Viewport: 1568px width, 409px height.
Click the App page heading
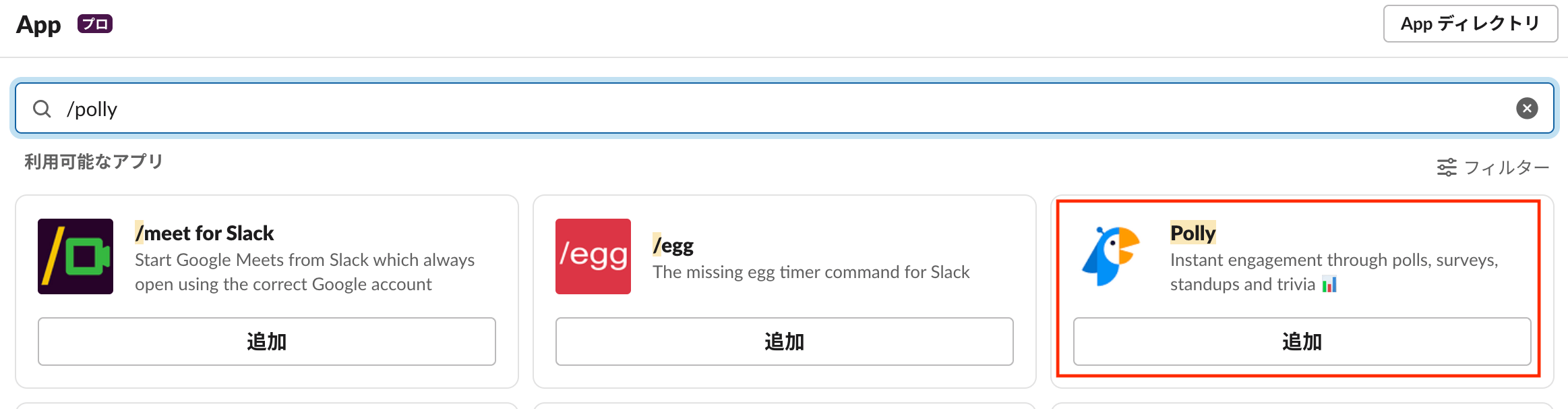tap(38, 25)
